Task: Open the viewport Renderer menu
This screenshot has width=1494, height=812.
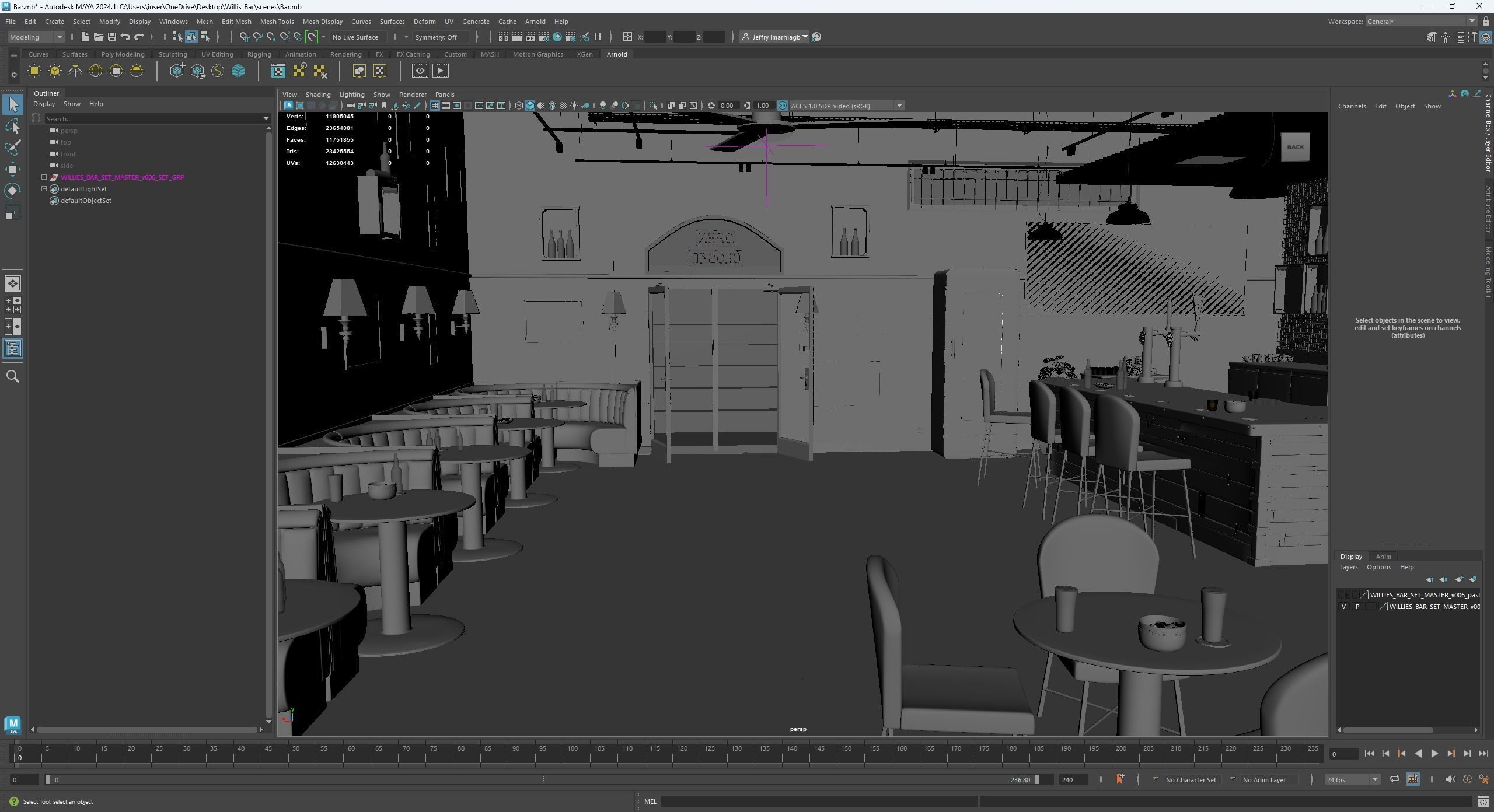Action: click(413, 94)
